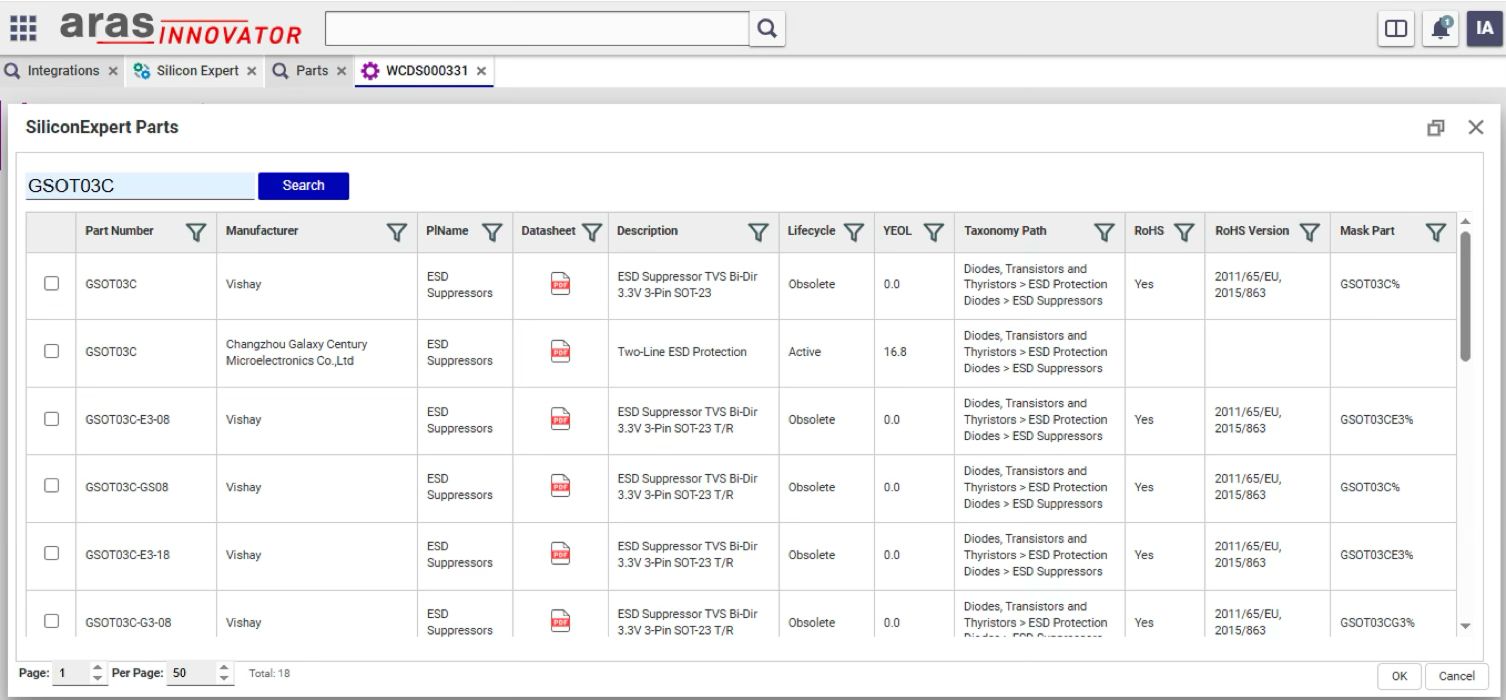Open the datasheet PDF for GSOT03C-E3-08
The image size is (1506, 700).
click(561, 420)
